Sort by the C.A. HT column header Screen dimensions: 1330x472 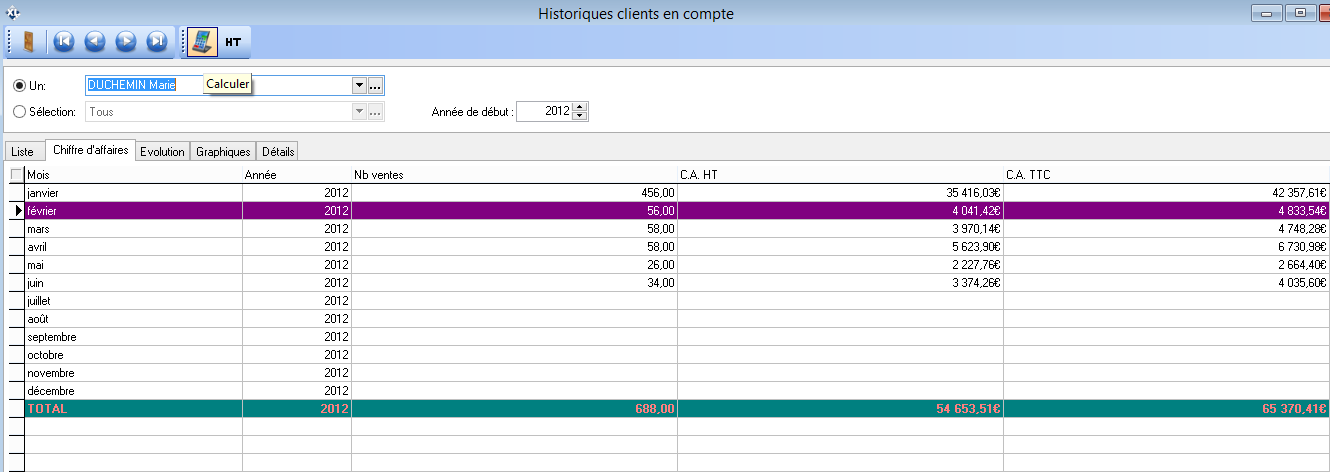click(x=840, y=175)
